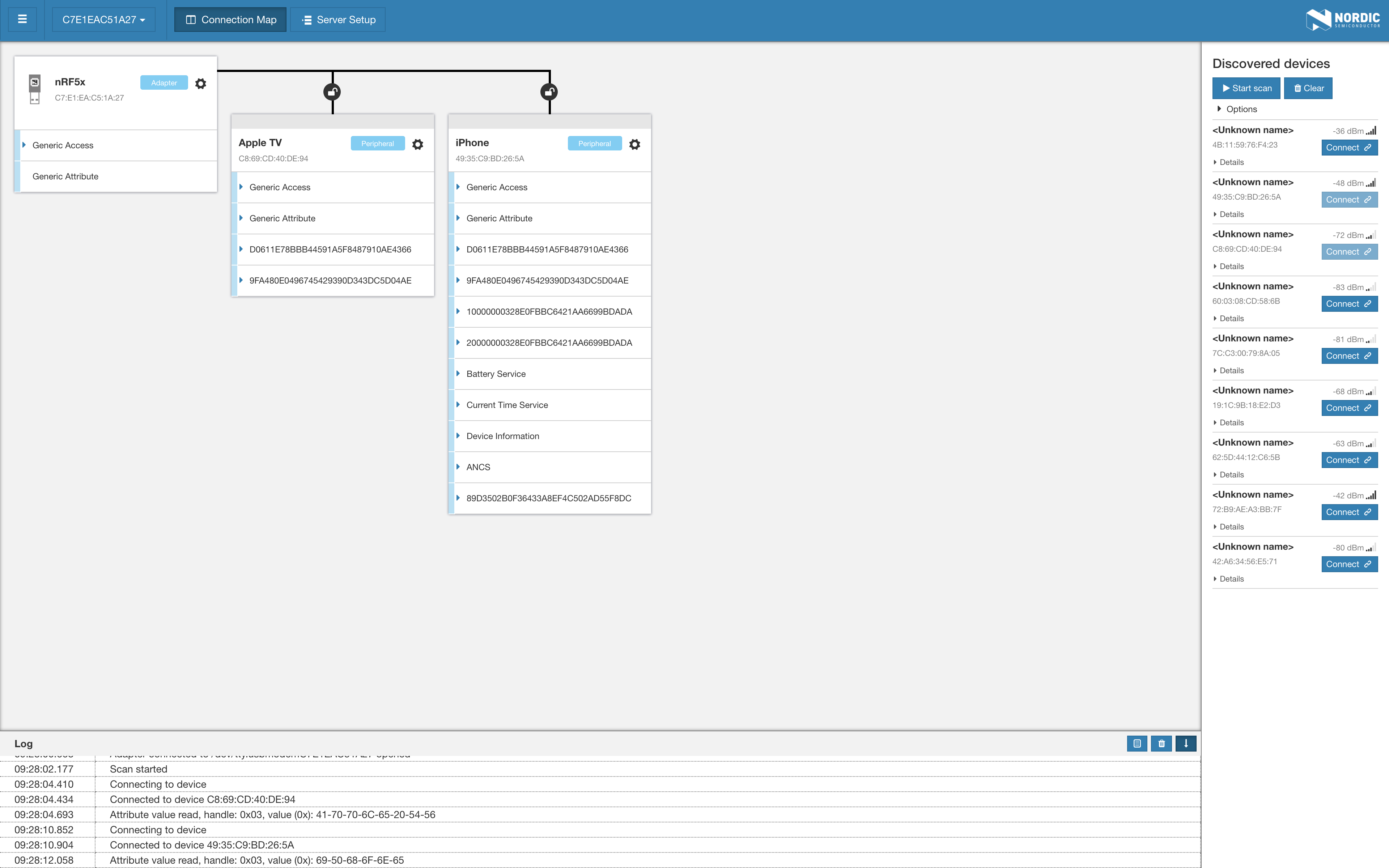Expand Details for device 4B:11:59:76:F4:23

[x=1231, y=162]
